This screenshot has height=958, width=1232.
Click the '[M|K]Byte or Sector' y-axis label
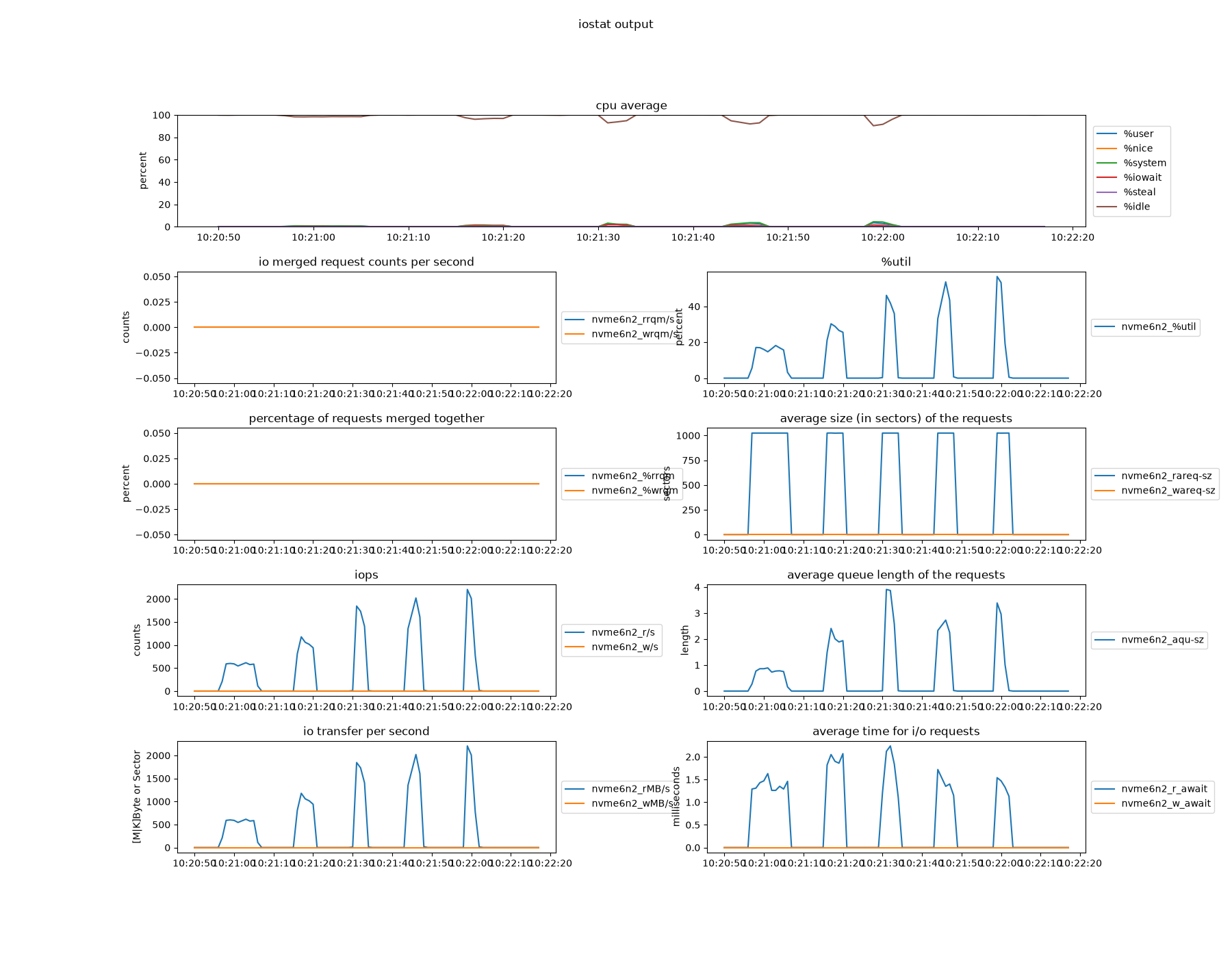coord(137,797)
